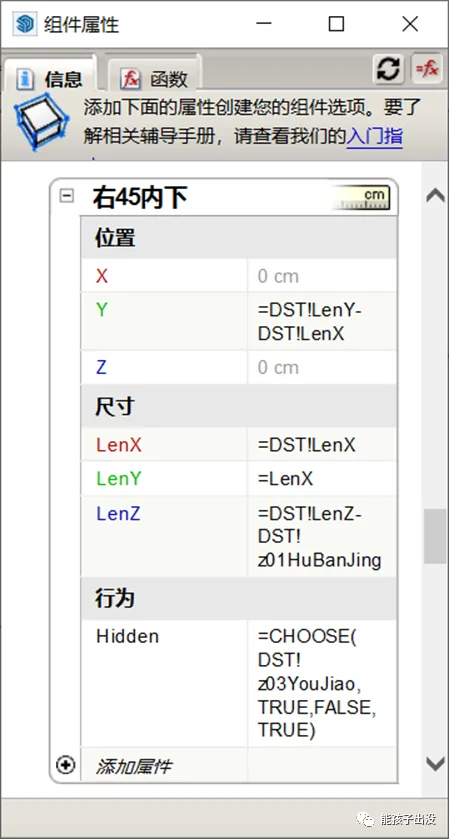Screen dimensions: 449x839
Task: Click the plus icon beside 添加属性
Action: coord(65,765)
